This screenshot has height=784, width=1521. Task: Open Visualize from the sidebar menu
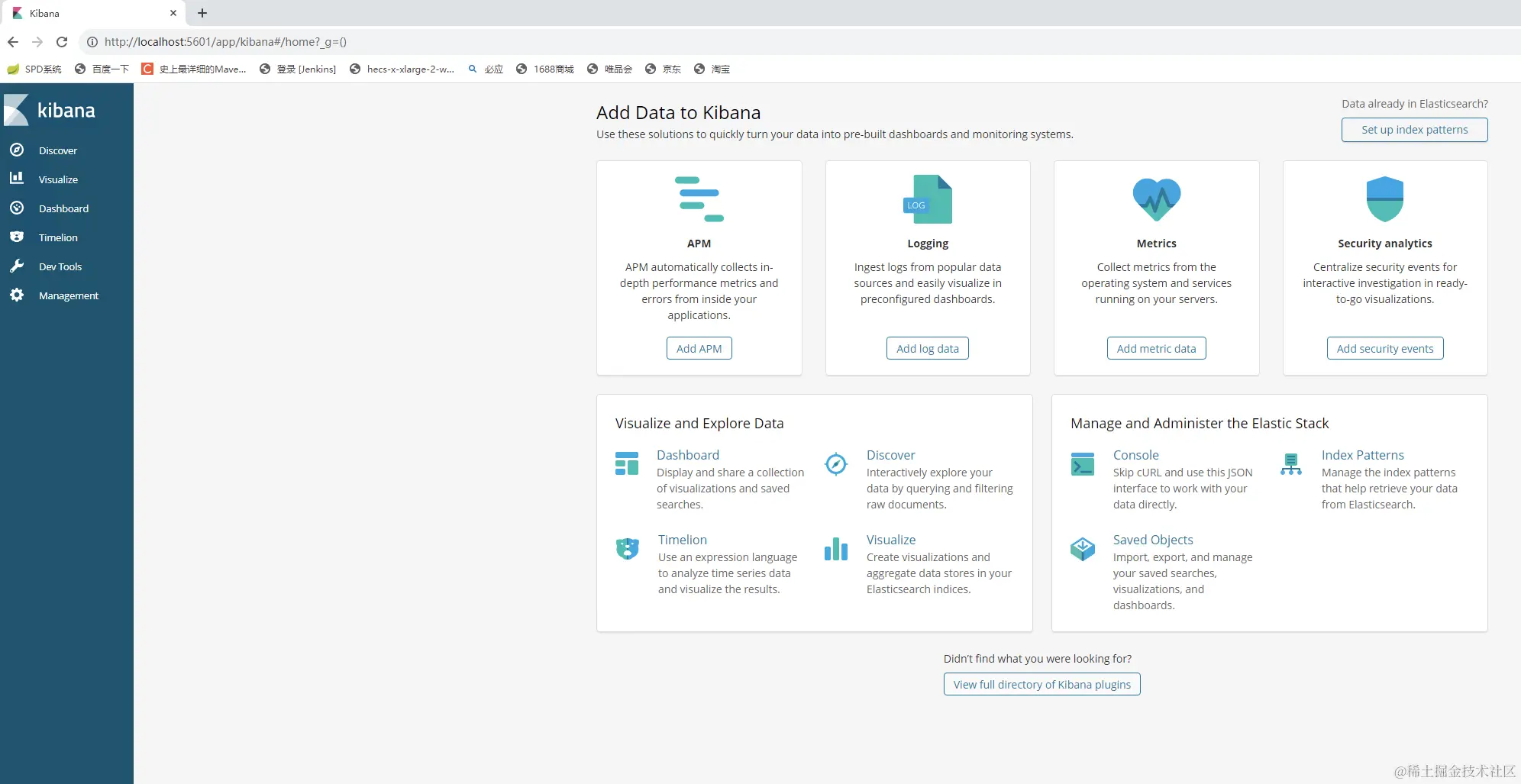[x=58, y=179]
